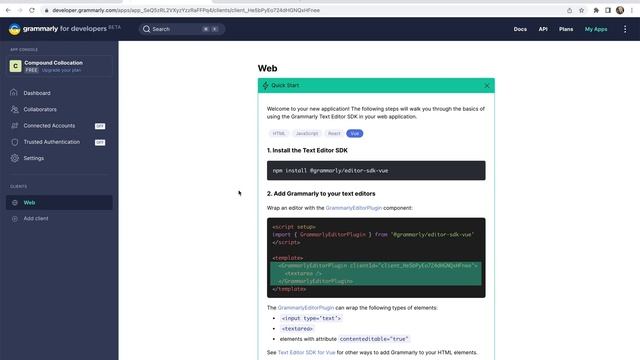Go forward in the browser
Viewport: 640px width, 360px height.
pyautogui.click(x=20, y=10)
